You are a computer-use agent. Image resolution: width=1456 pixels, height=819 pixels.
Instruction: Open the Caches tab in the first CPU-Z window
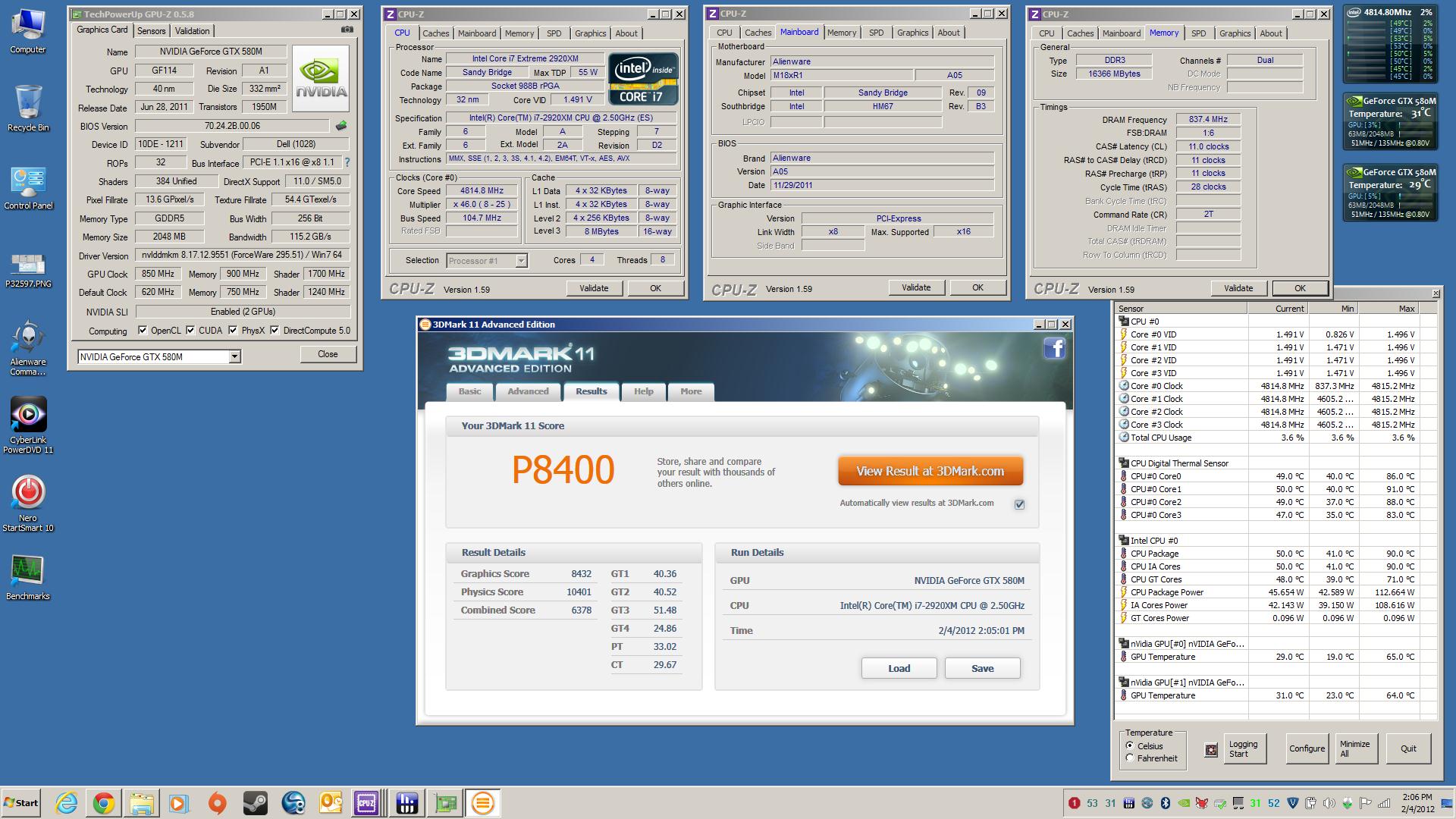pos(436,33)
